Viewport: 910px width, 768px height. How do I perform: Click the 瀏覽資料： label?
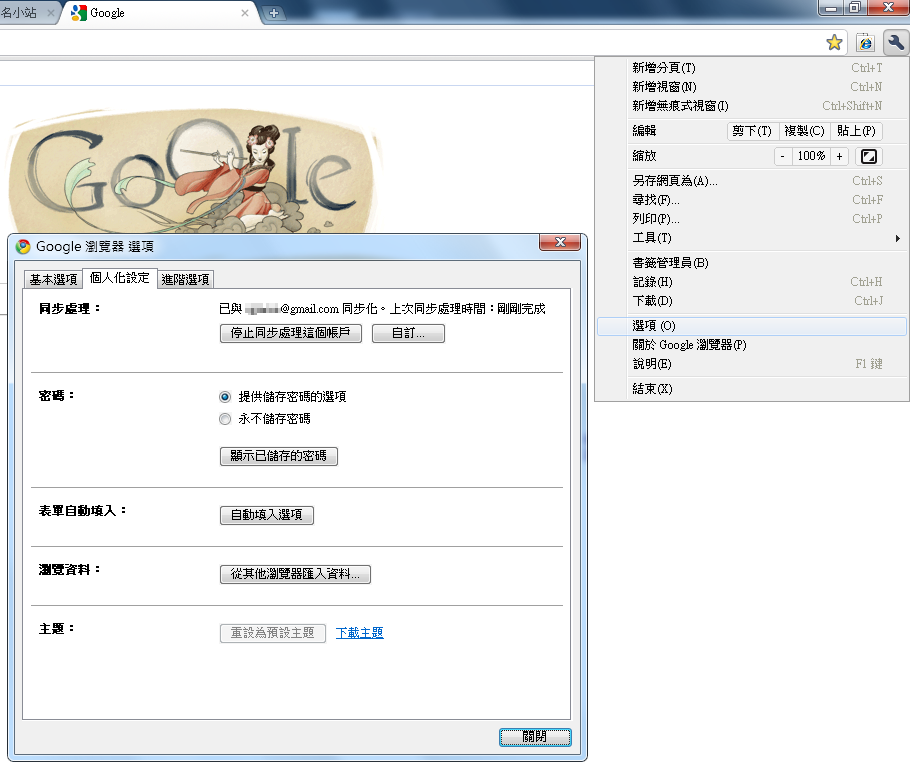click(70, 570)
